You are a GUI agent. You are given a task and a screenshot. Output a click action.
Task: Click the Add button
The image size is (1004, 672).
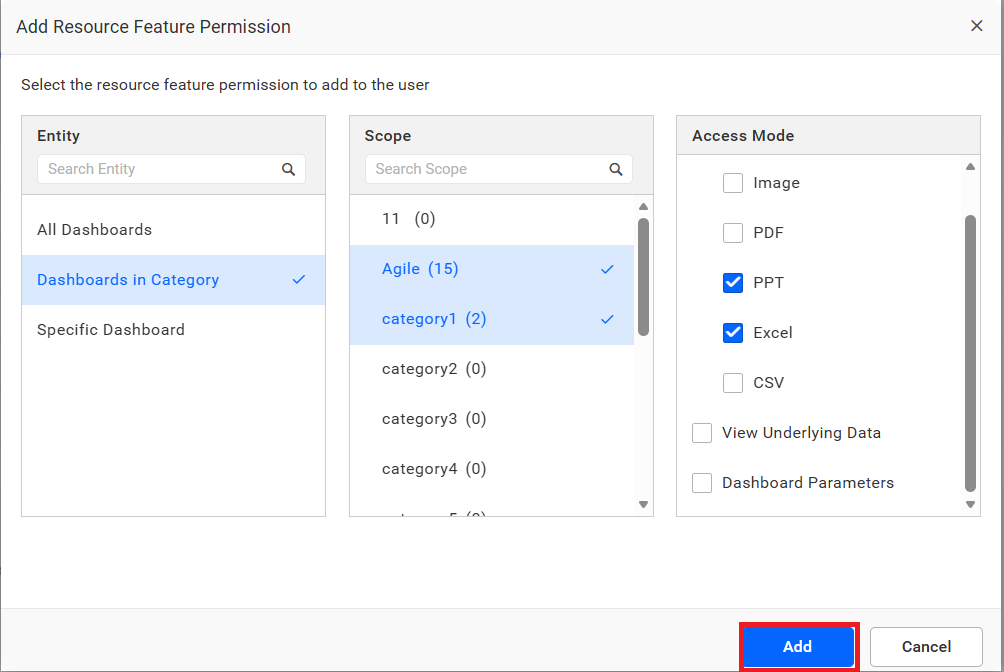pyautogui.click(x=798, y=647)
